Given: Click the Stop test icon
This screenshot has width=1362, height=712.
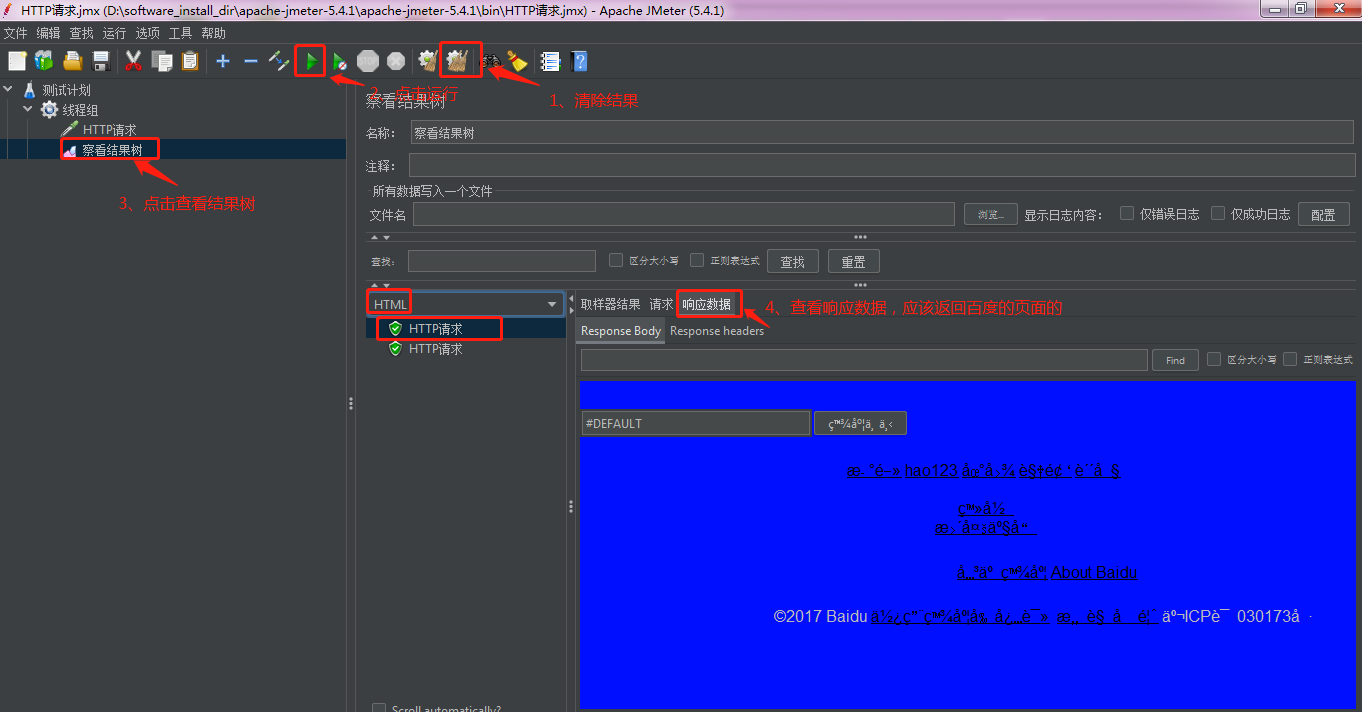Looking at the screenshot, I should [368, 60].
